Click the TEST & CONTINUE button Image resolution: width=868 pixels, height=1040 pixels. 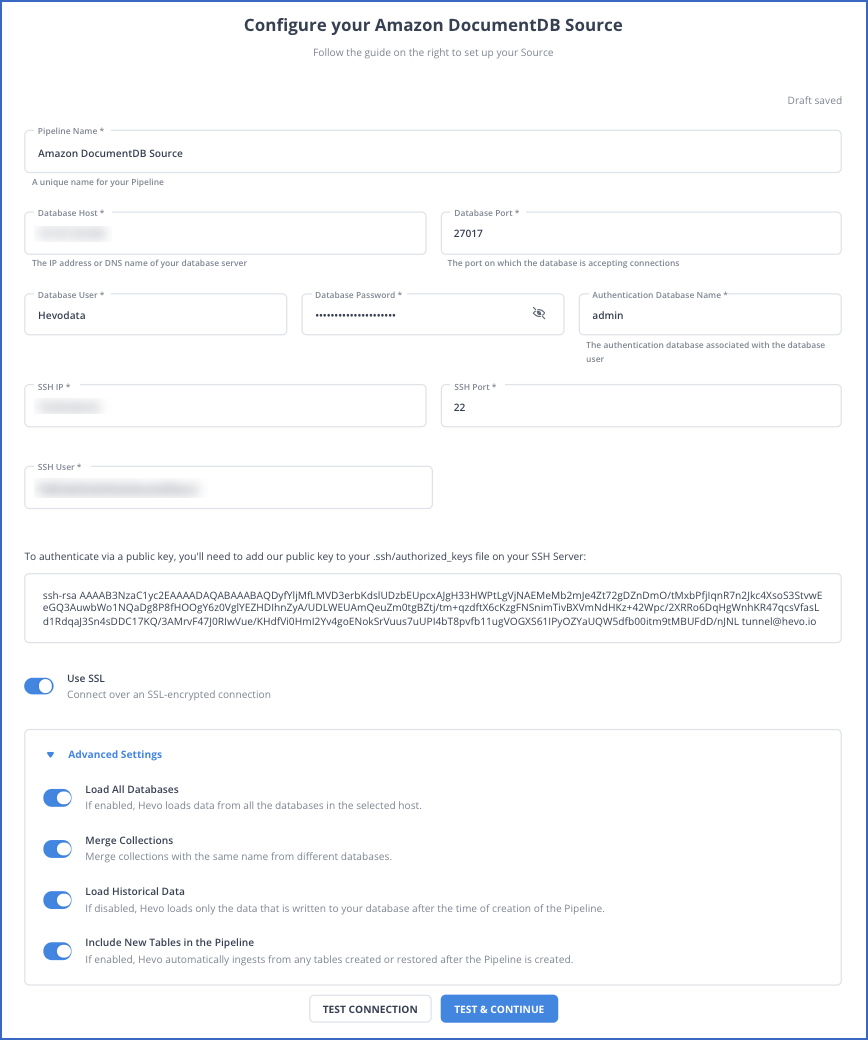[x=499, y=1009]
